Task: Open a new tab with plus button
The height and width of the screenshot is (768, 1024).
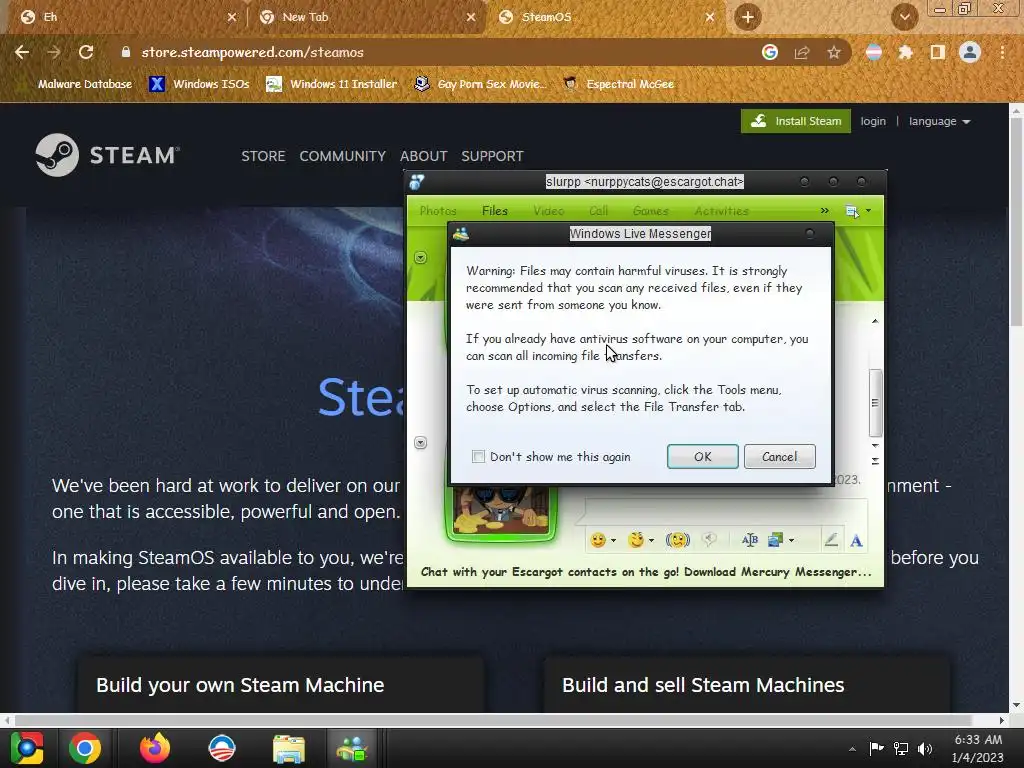Action: click(748, 17)
